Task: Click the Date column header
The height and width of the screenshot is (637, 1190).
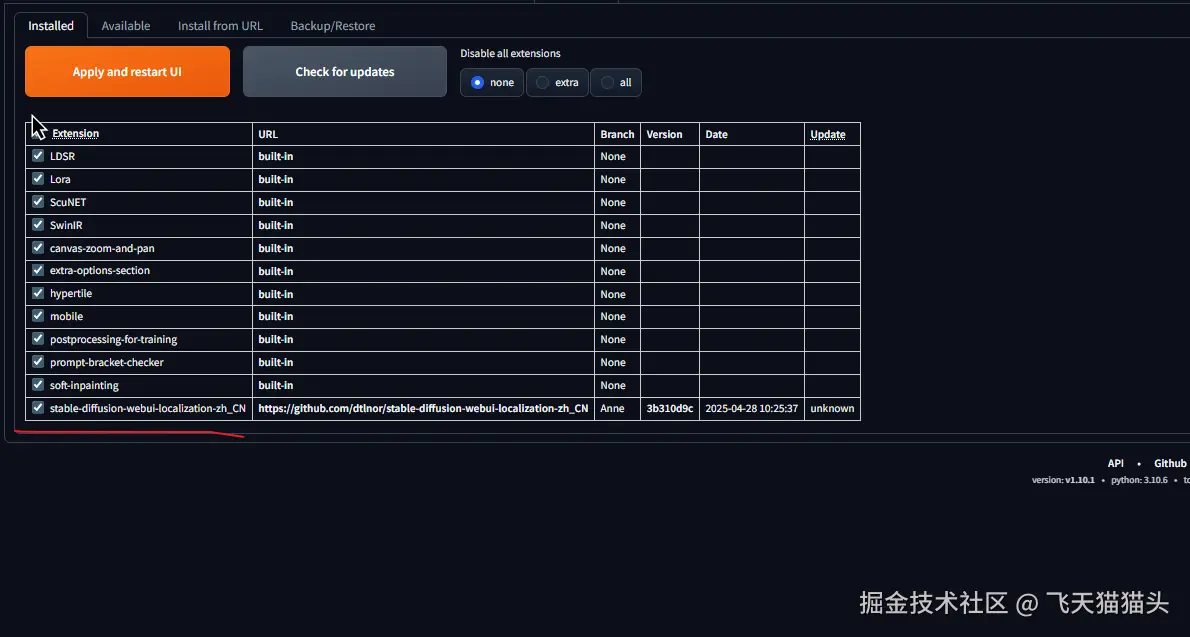Action: pyautogui.click(x=716, y=134)
